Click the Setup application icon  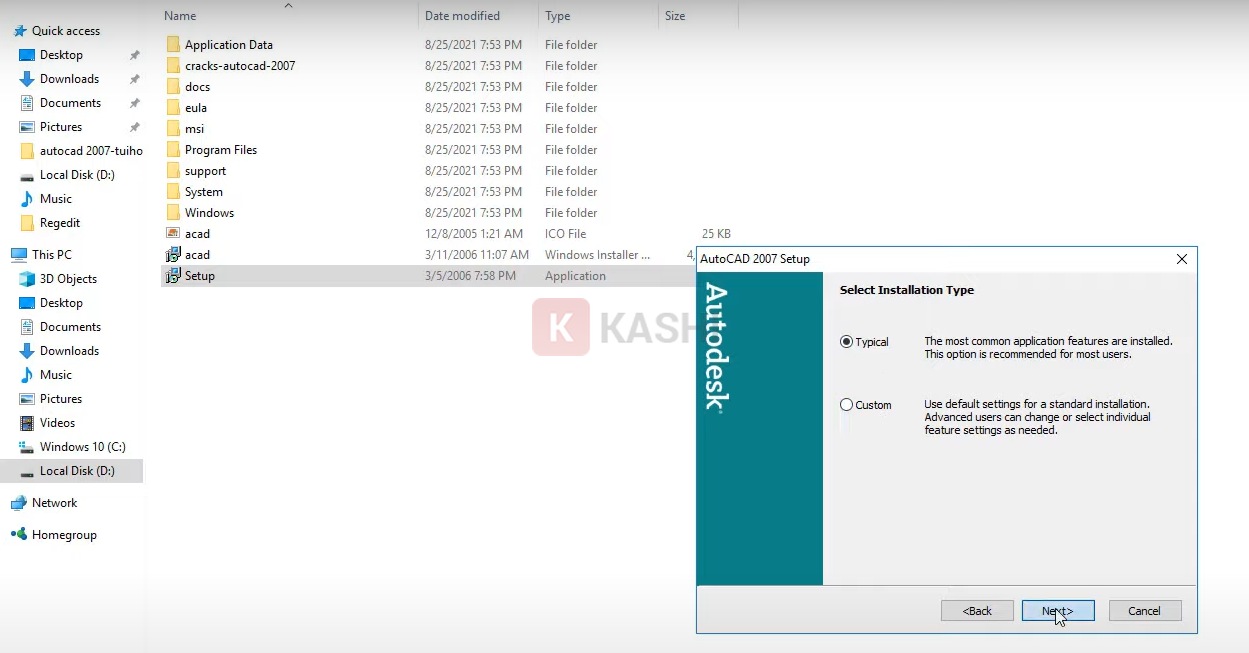pyautogui.click(x=173, y=276)
